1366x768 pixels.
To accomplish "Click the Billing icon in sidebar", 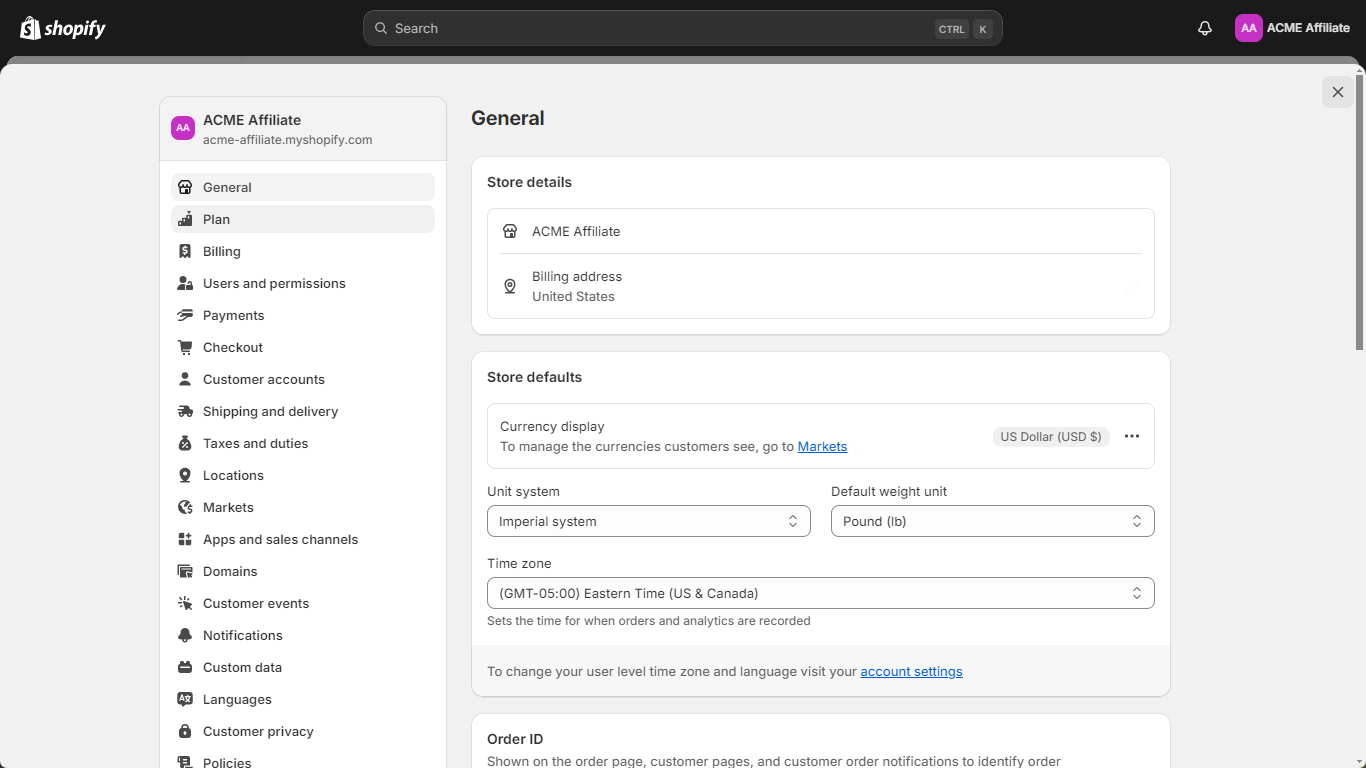I will point(185,251).
